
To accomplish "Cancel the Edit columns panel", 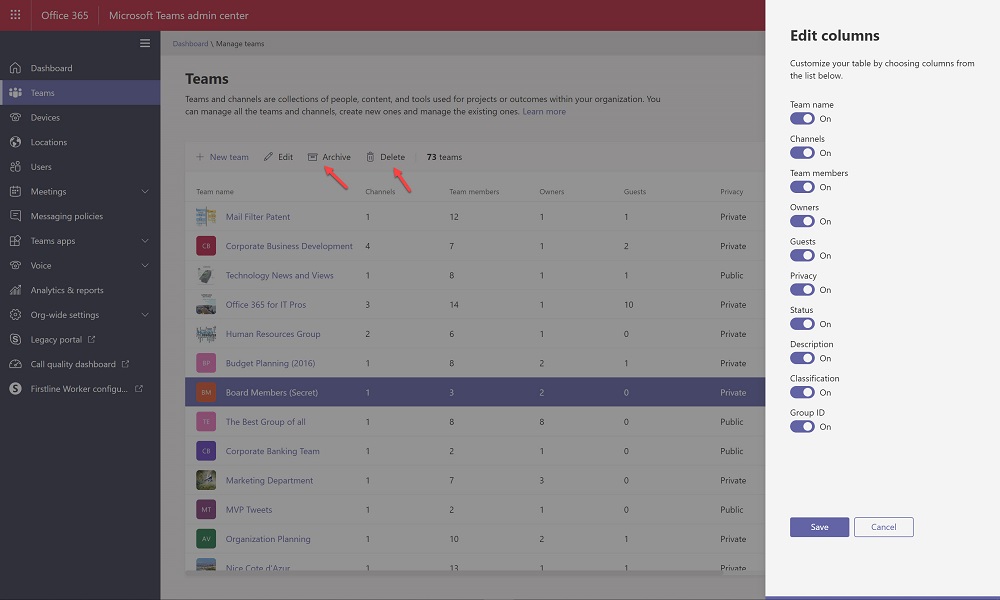I will coord(883,527).
